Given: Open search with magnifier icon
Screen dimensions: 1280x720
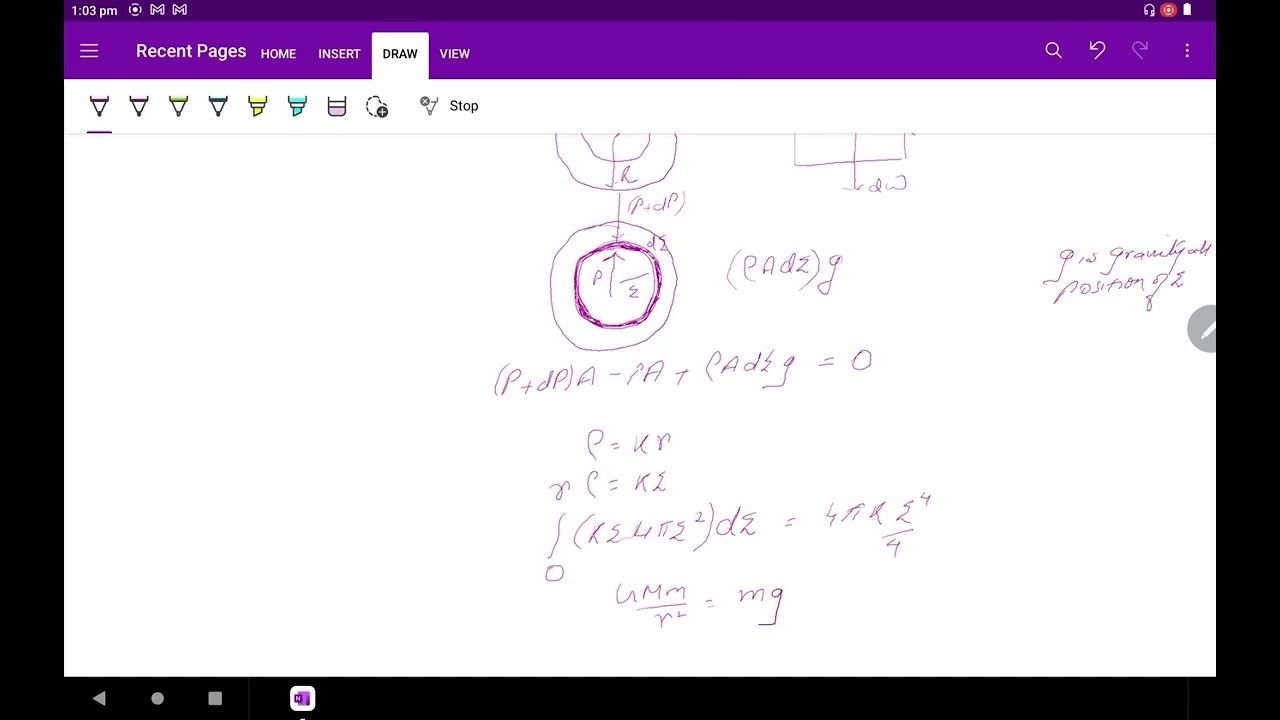Looking at the screenshot, I should [x=1053, y=50].
